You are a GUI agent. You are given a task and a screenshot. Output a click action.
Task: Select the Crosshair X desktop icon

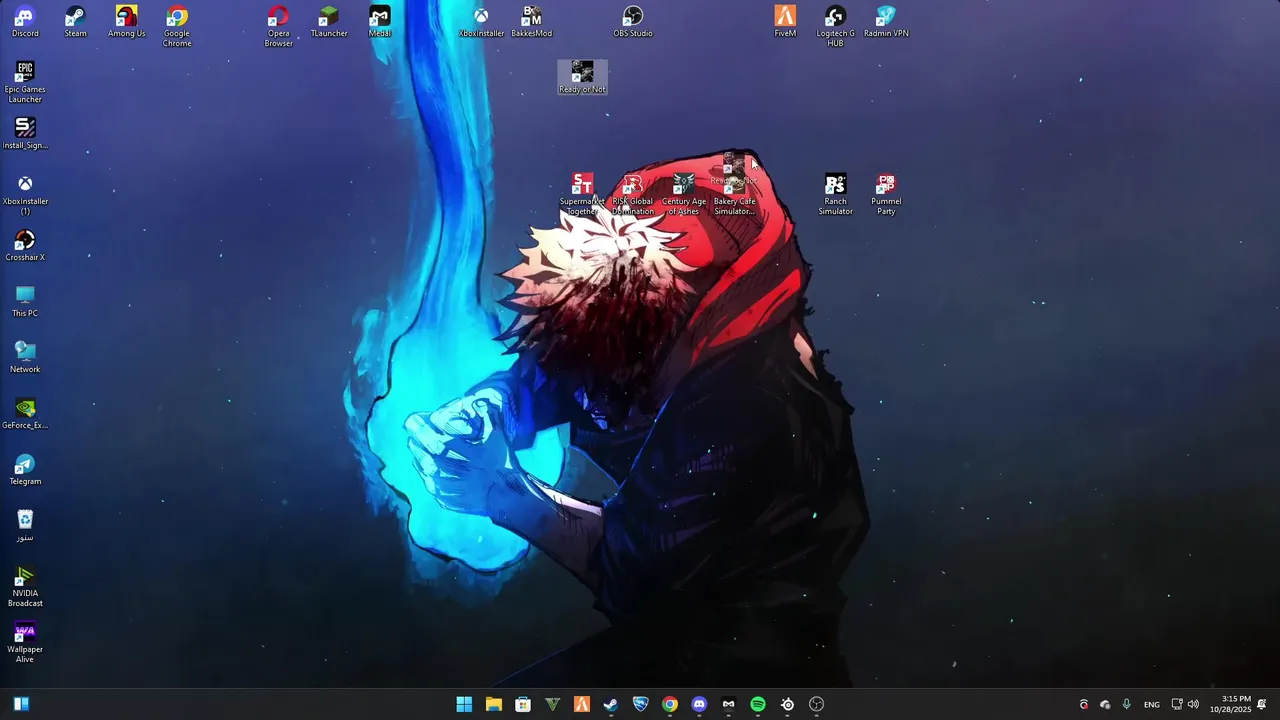tap(25, 245)
